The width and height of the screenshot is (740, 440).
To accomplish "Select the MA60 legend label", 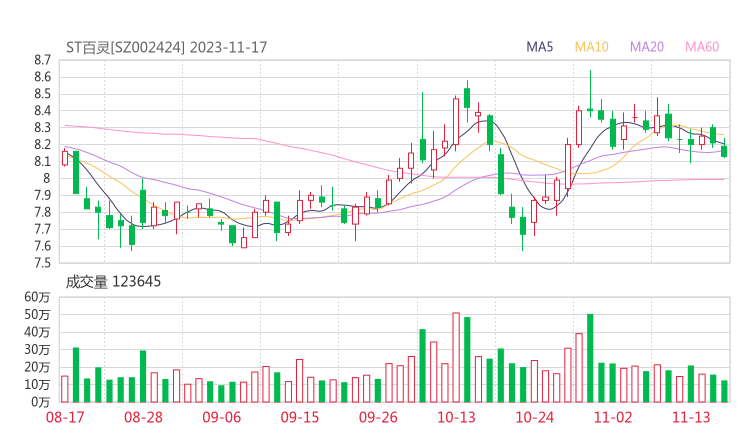I will (702, 47).
